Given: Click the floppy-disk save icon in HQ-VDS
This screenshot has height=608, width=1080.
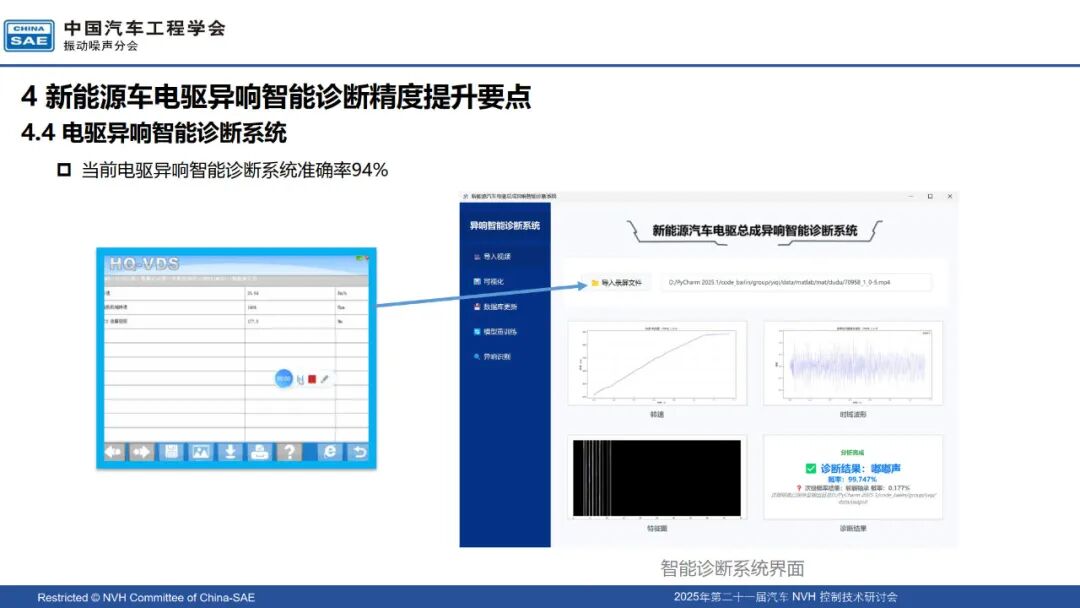Looking at the screenshot, I should coord(171,452).
